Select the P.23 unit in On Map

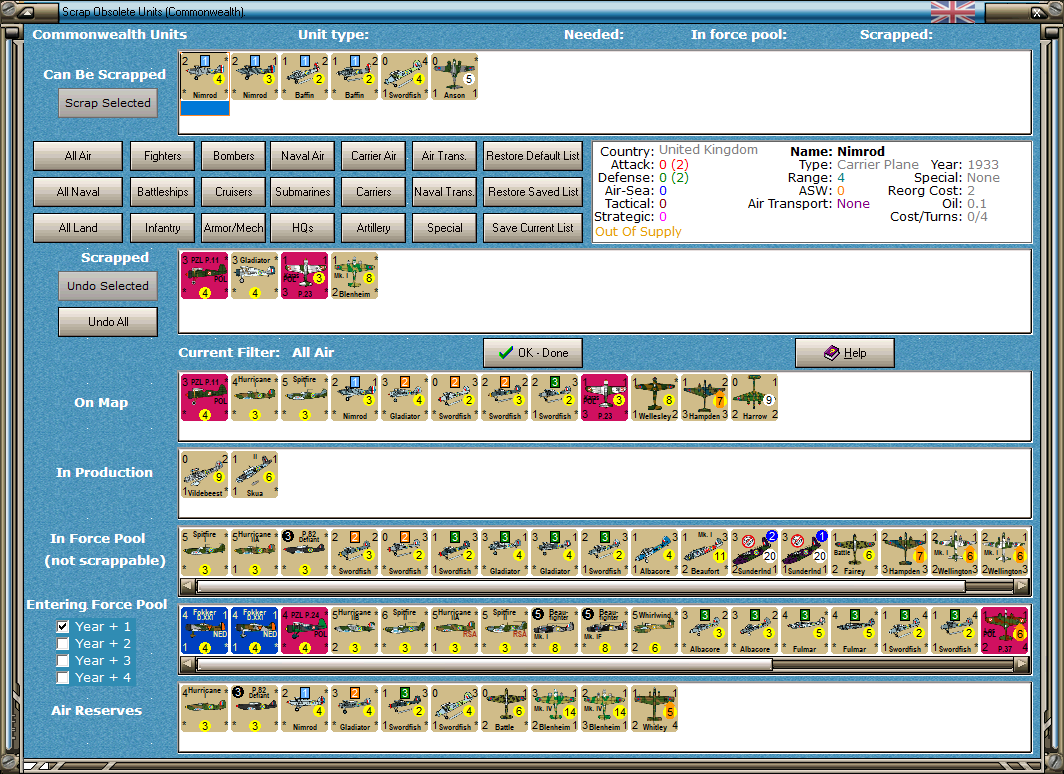click(x=605, y=398)
